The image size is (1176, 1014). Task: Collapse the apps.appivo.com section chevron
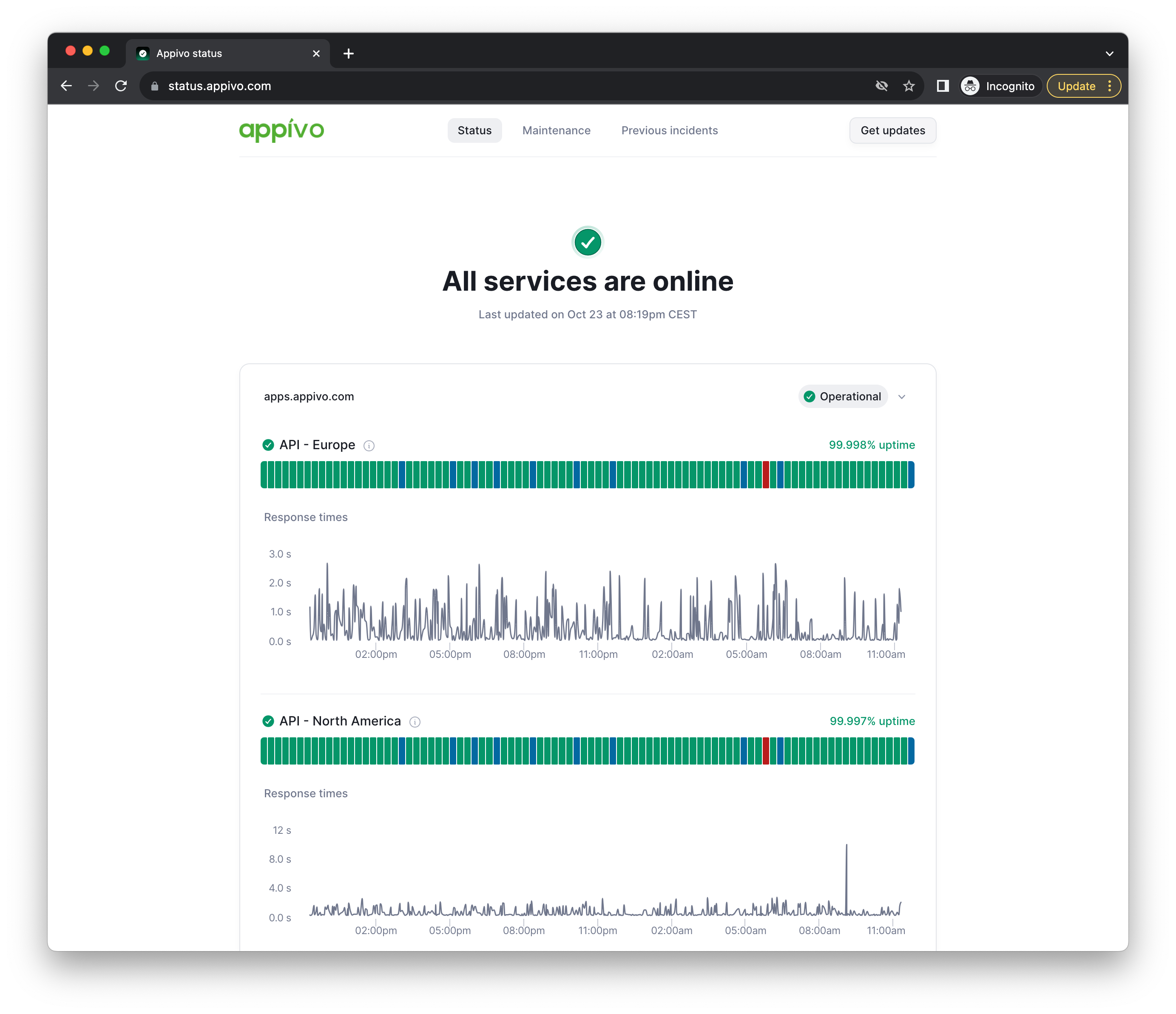902,397
